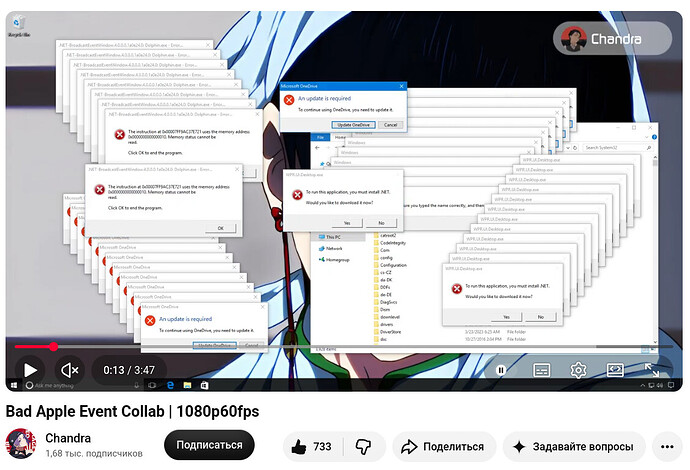This screenshot has height=470, width=690.
Task: Subscribe with the Подписаться button
Action: point(209,445)
